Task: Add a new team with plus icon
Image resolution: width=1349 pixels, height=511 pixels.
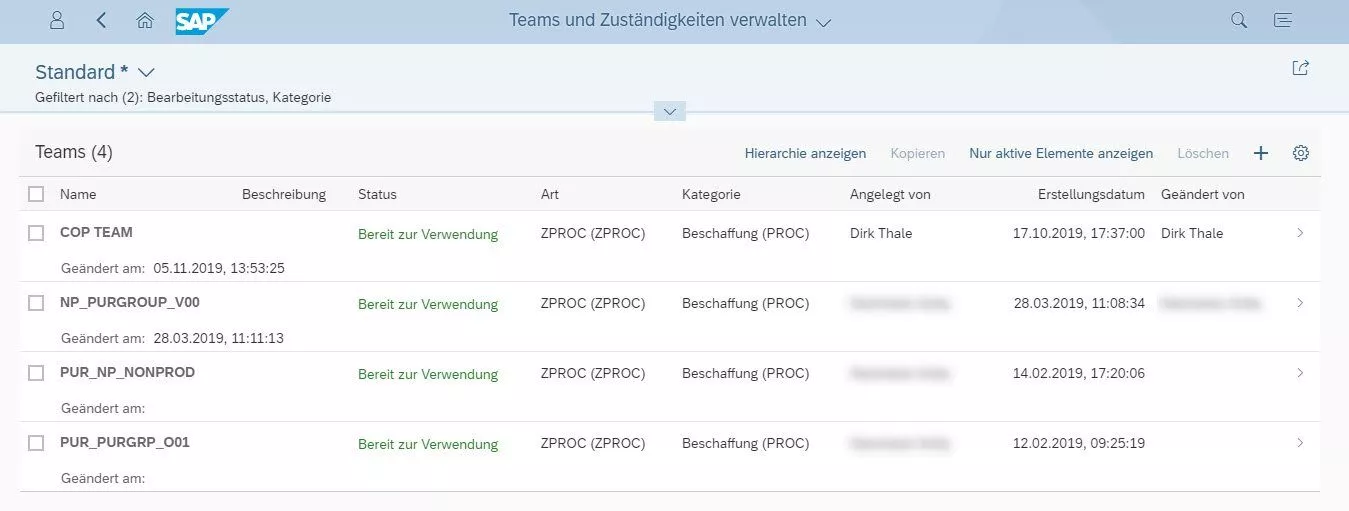Action: tap(1261, 153)
